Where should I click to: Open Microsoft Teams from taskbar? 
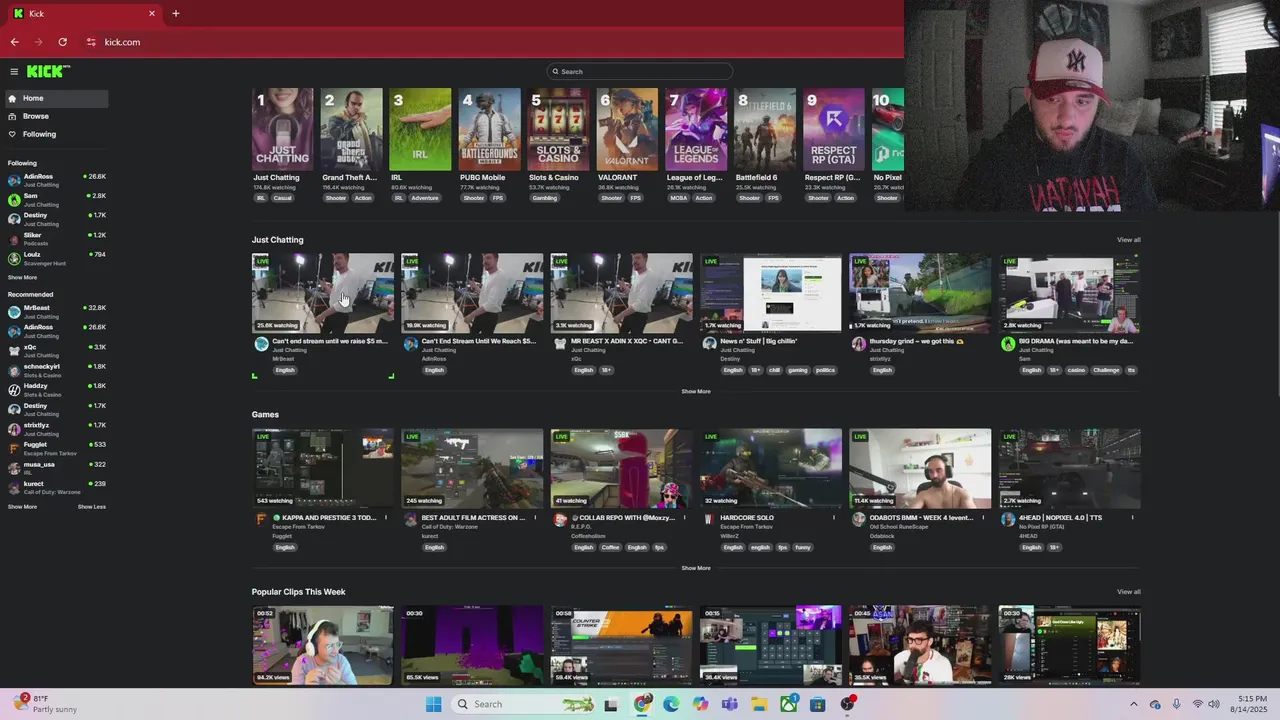[x=730, y=704]
